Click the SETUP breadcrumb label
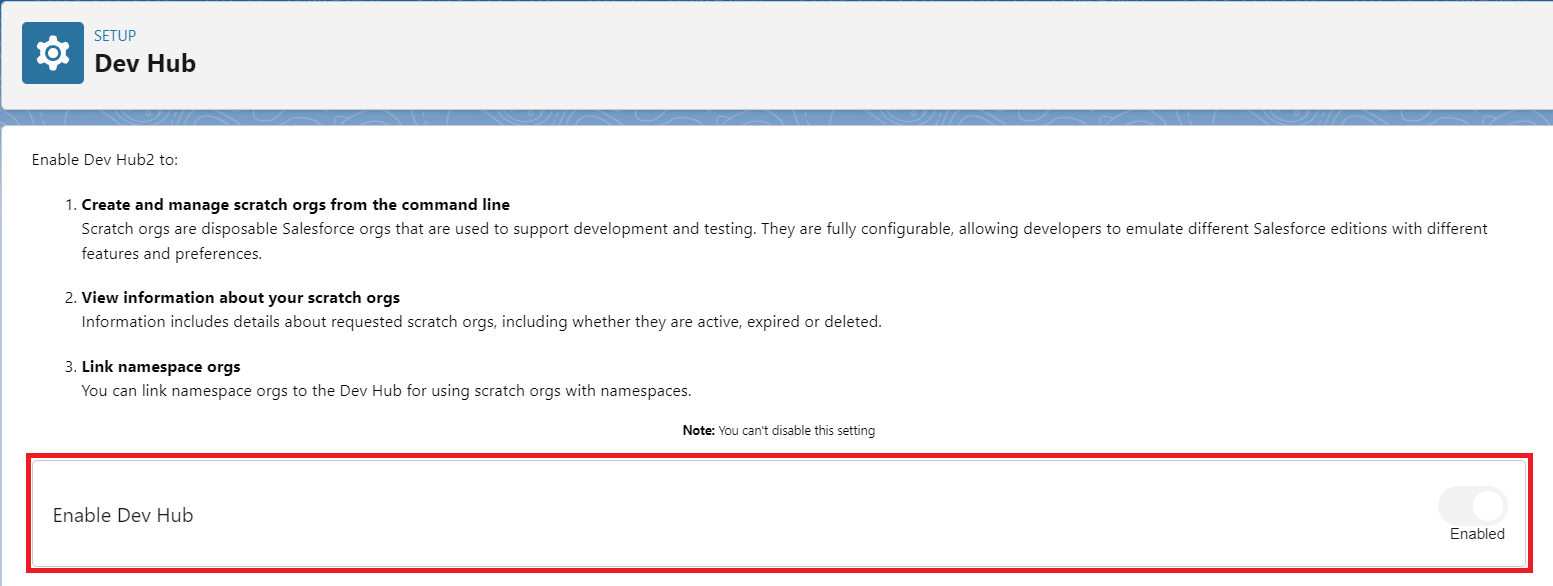Viewport: 1553px width, 586px height. 115,36
